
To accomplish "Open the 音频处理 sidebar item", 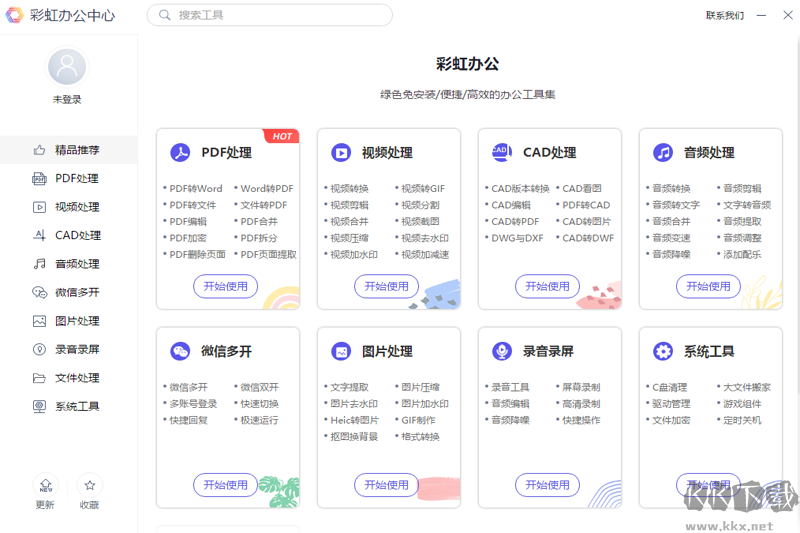I will (x=69, y=264).
